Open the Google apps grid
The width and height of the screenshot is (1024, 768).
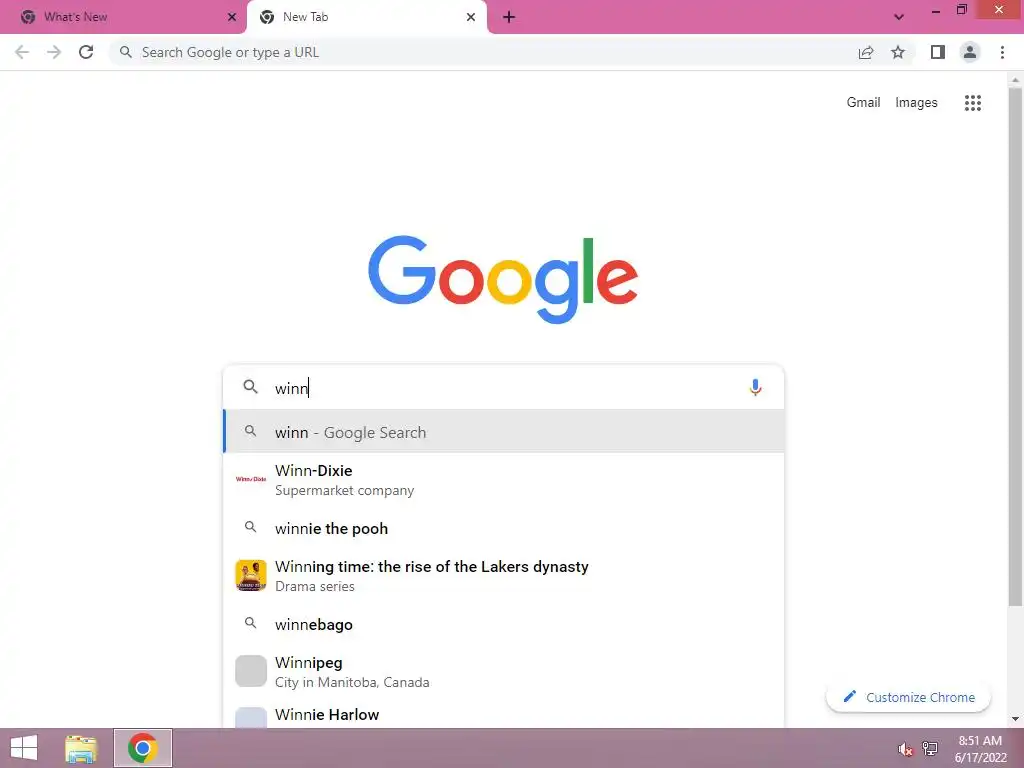[973, 103]
